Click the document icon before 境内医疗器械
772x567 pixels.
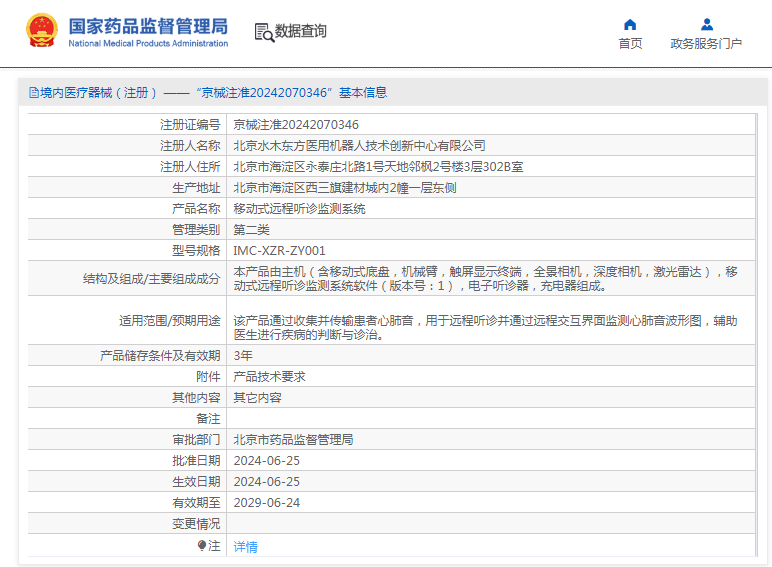33,93
